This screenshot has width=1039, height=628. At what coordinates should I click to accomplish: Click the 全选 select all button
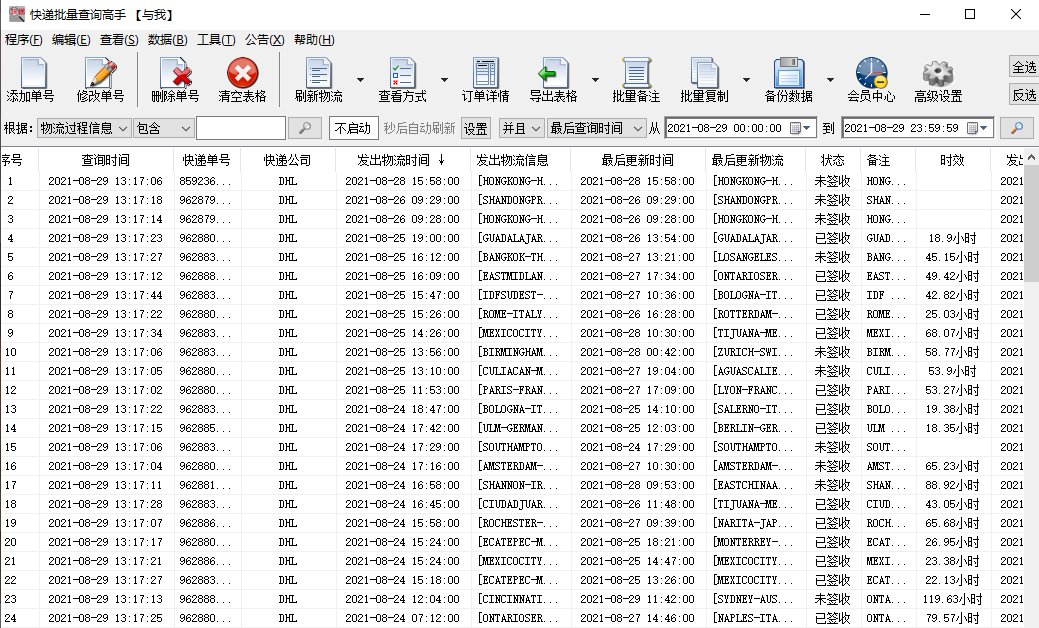click(1024, 67)
